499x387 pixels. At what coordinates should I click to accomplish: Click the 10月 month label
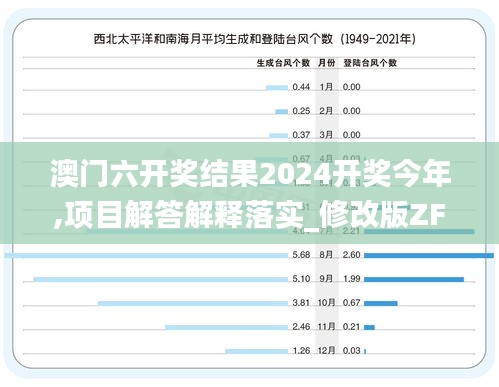(326, 303)
